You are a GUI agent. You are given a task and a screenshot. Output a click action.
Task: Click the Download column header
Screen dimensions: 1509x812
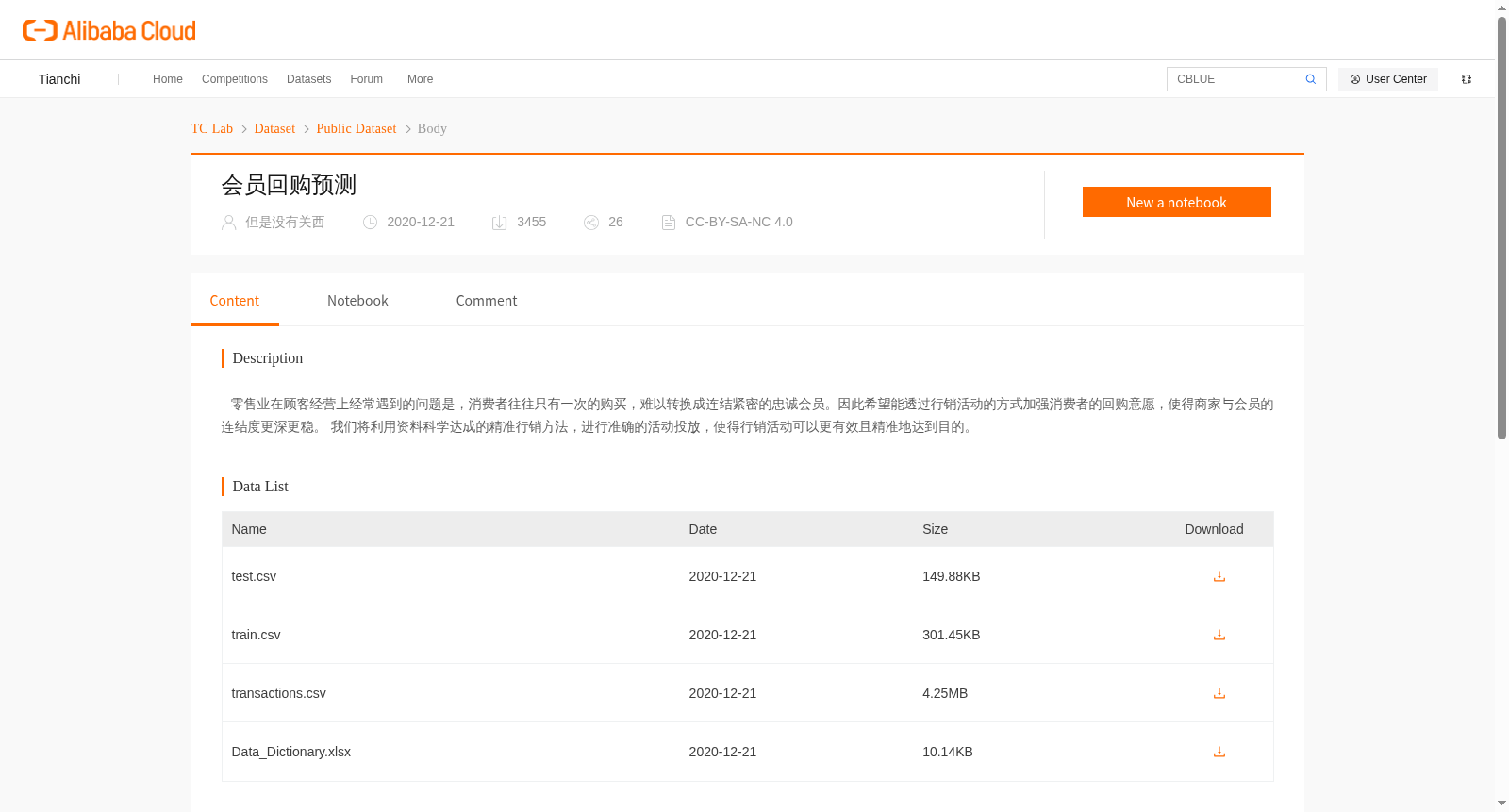[1214, 529]
